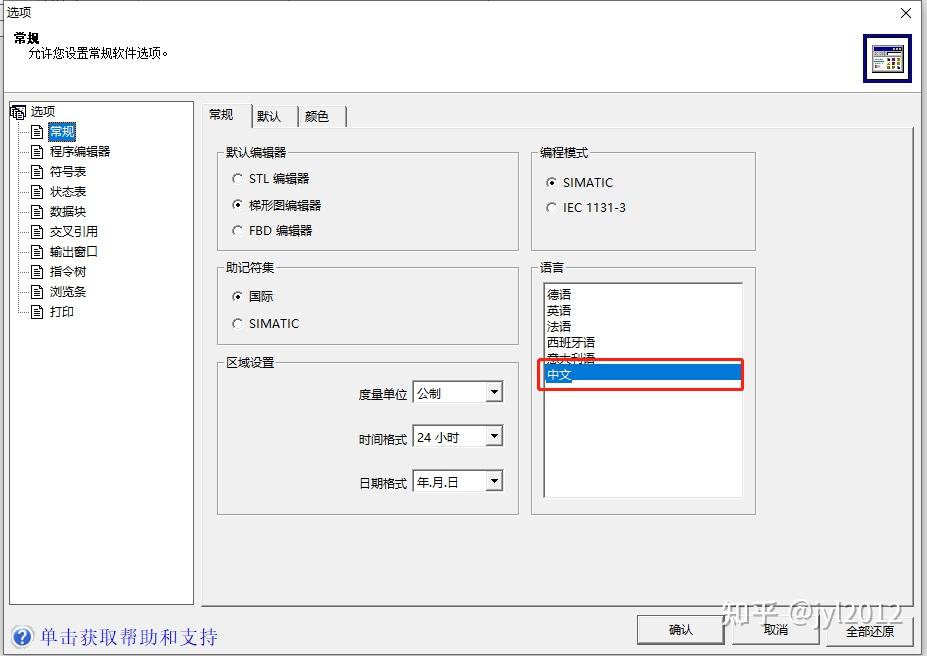
Task: Click the 数据块 document icon
Action: pyautogui.click(x=35, y=211)
